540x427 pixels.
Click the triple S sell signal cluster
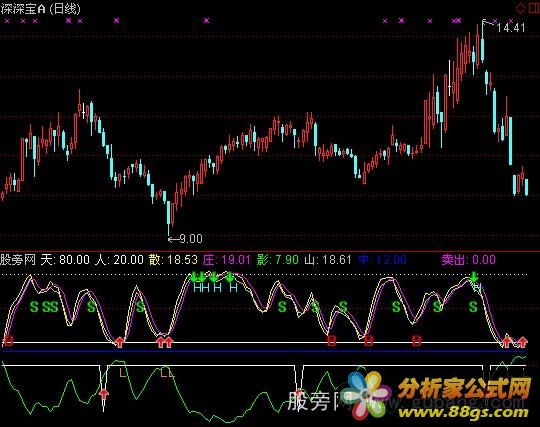pyautogui.click(x=44, y=306)
